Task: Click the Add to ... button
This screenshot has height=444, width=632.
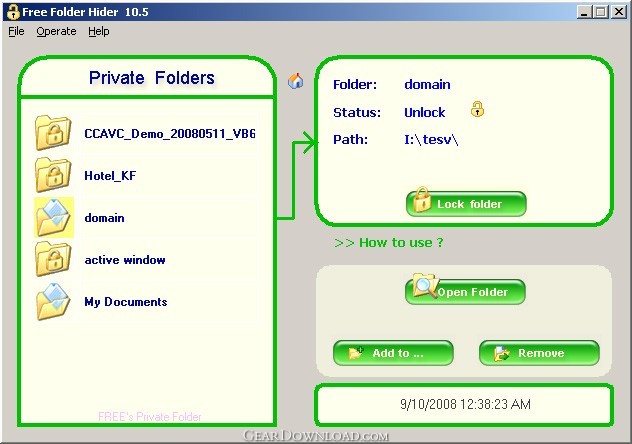Action: point(393,353)
